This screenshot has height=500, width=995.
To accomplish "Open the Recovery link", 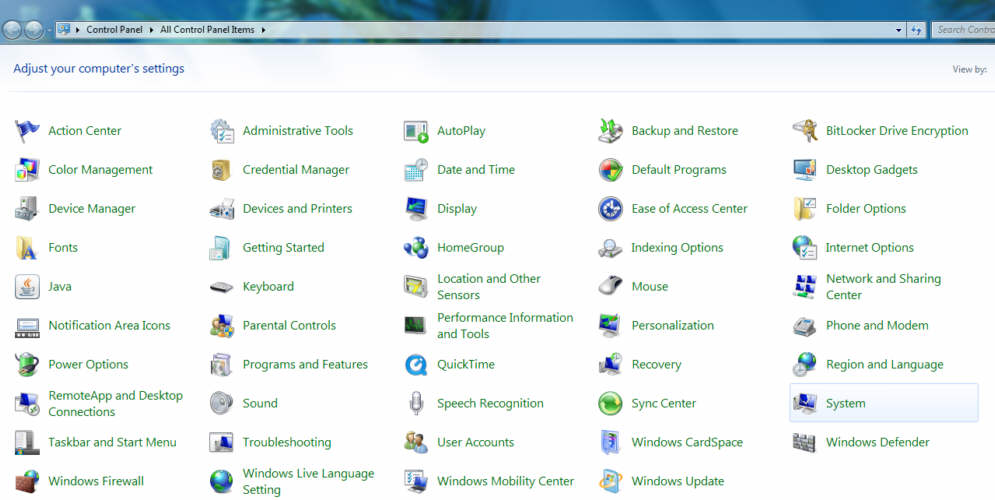I will coord(656,365).
